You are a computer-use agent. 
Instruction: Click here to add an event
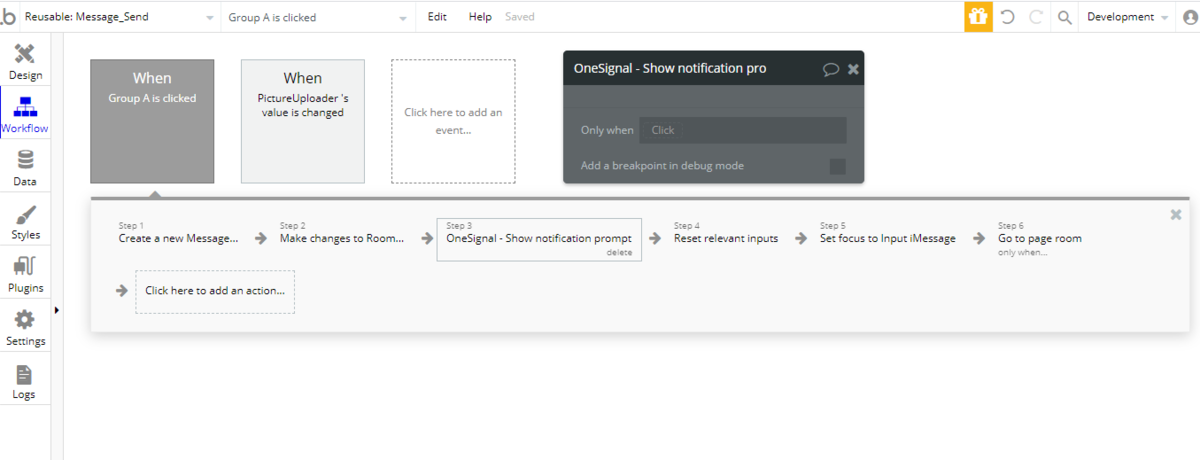click(x=453, y=121)
